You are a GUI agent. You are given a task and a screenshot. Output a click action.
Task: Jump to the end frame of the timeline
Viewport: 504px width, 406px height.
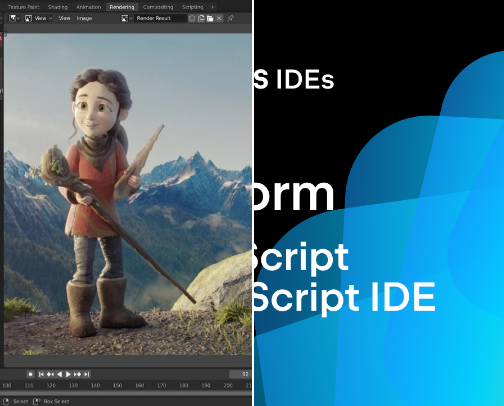(x=86, y=374)
